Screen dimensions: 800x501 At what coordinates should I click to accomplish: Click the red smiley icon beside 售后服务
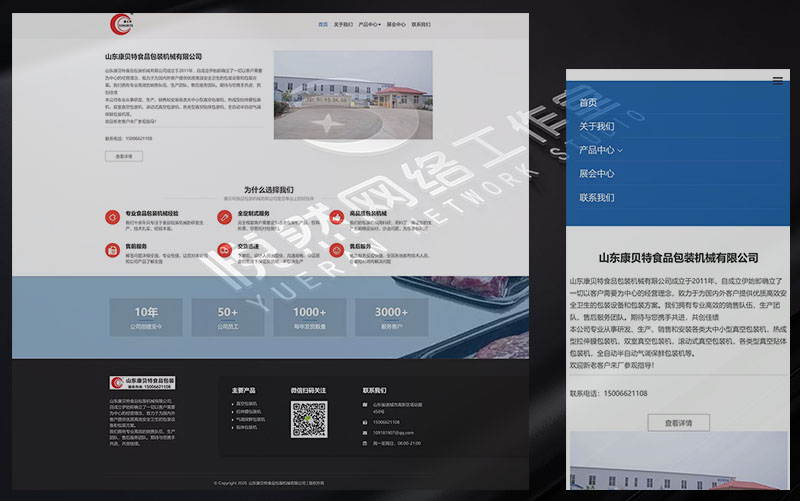pos(336,250)
